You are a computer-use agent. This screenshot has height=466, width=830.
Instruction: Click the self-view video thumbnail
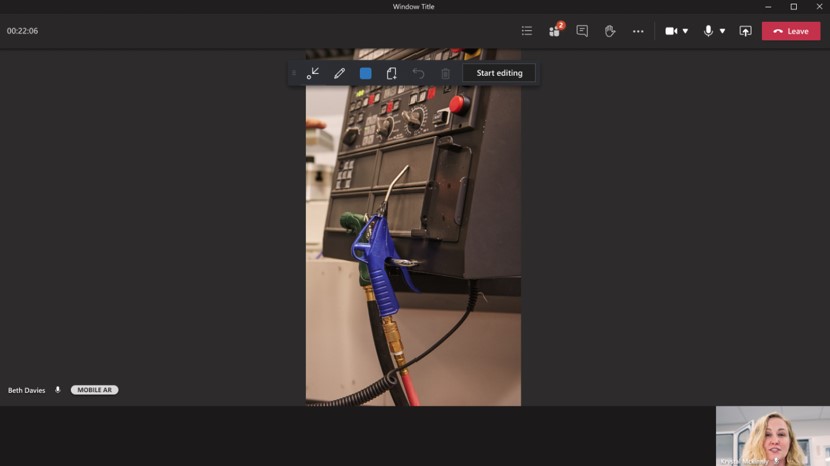(773, 436)
